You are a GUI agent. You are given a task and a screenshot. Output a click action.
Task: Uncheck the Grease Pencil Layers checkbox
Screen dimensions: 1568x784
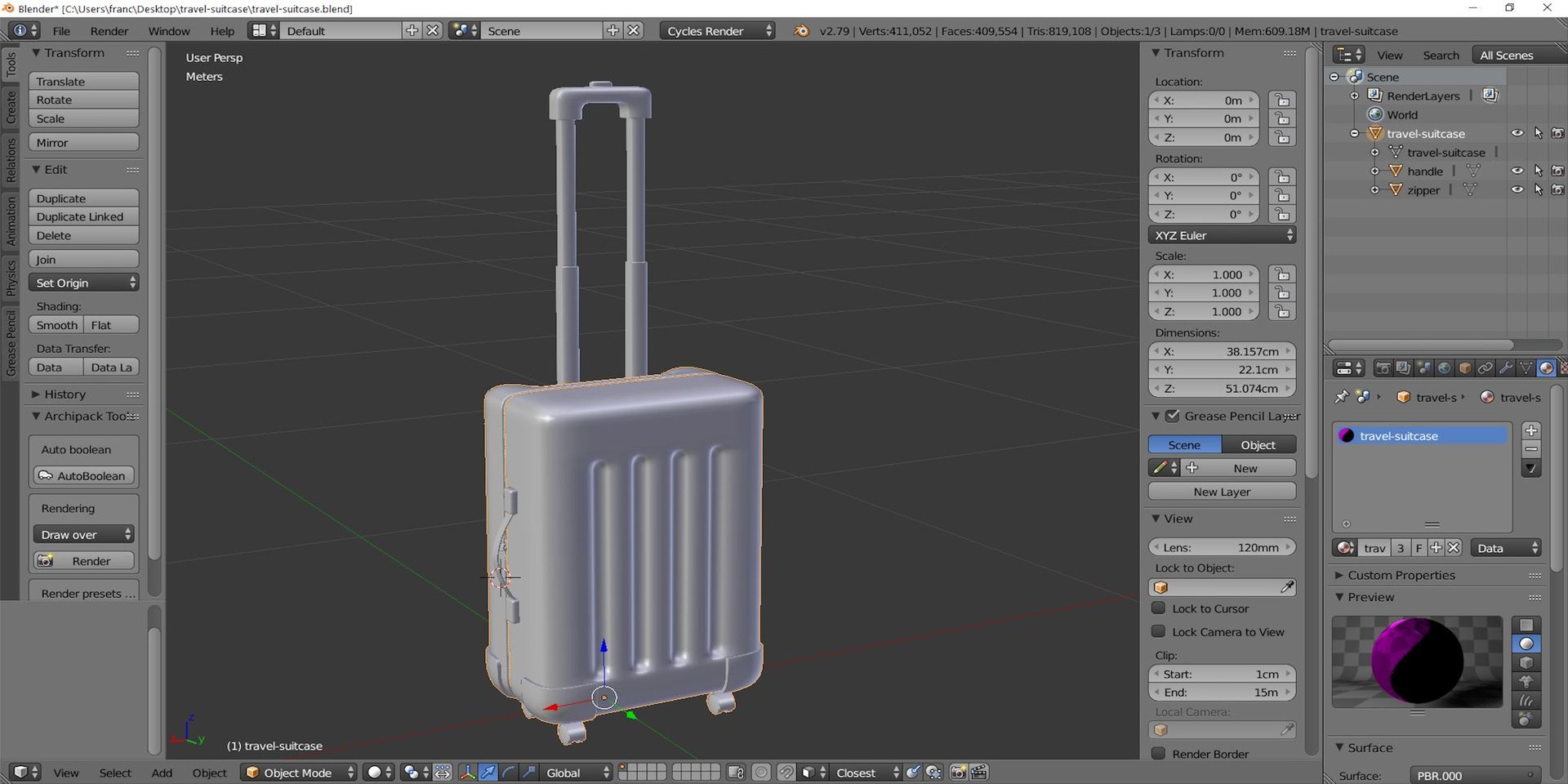[1173, 416]
